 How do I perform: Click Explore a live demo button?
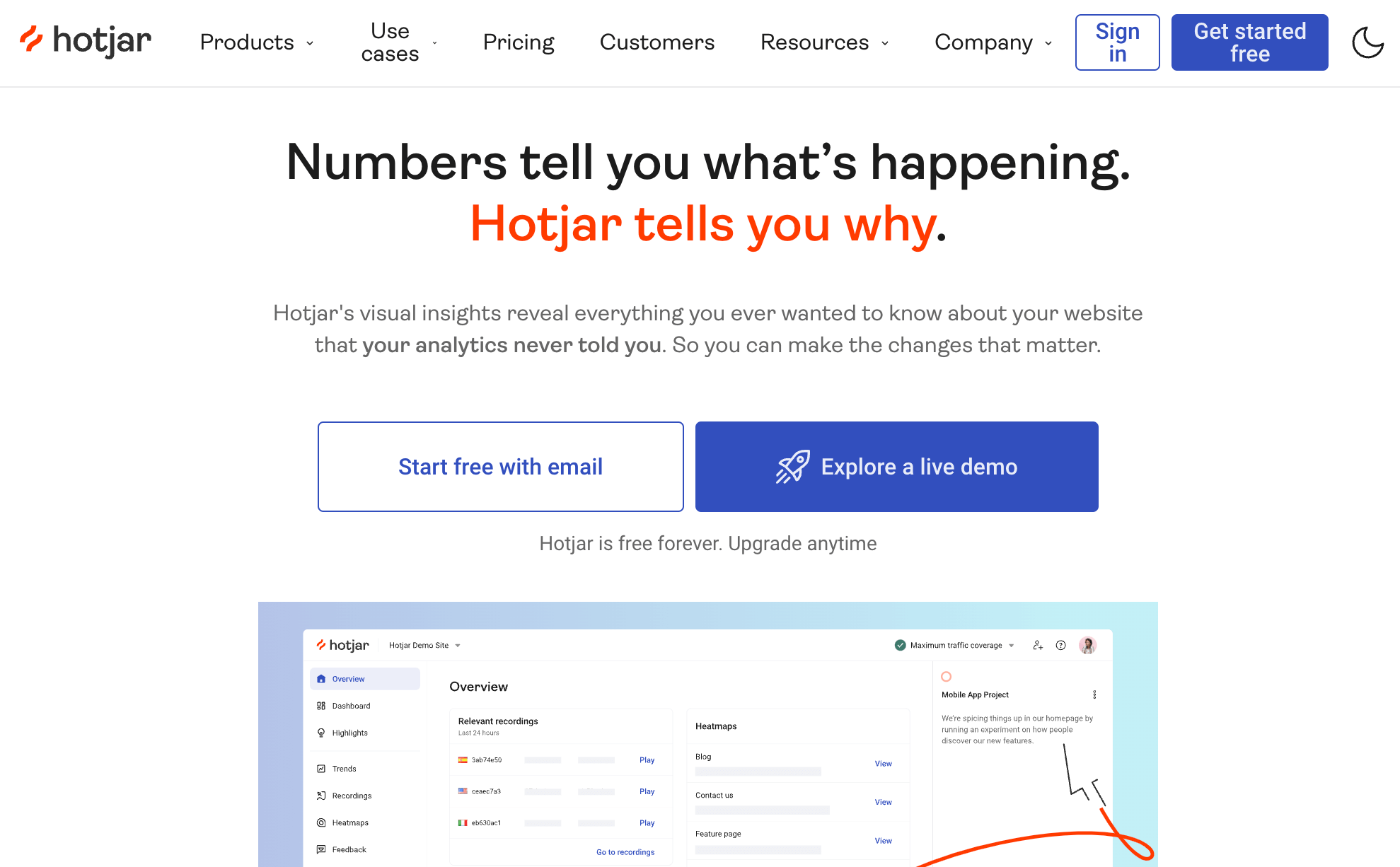(x=897, y=466)
